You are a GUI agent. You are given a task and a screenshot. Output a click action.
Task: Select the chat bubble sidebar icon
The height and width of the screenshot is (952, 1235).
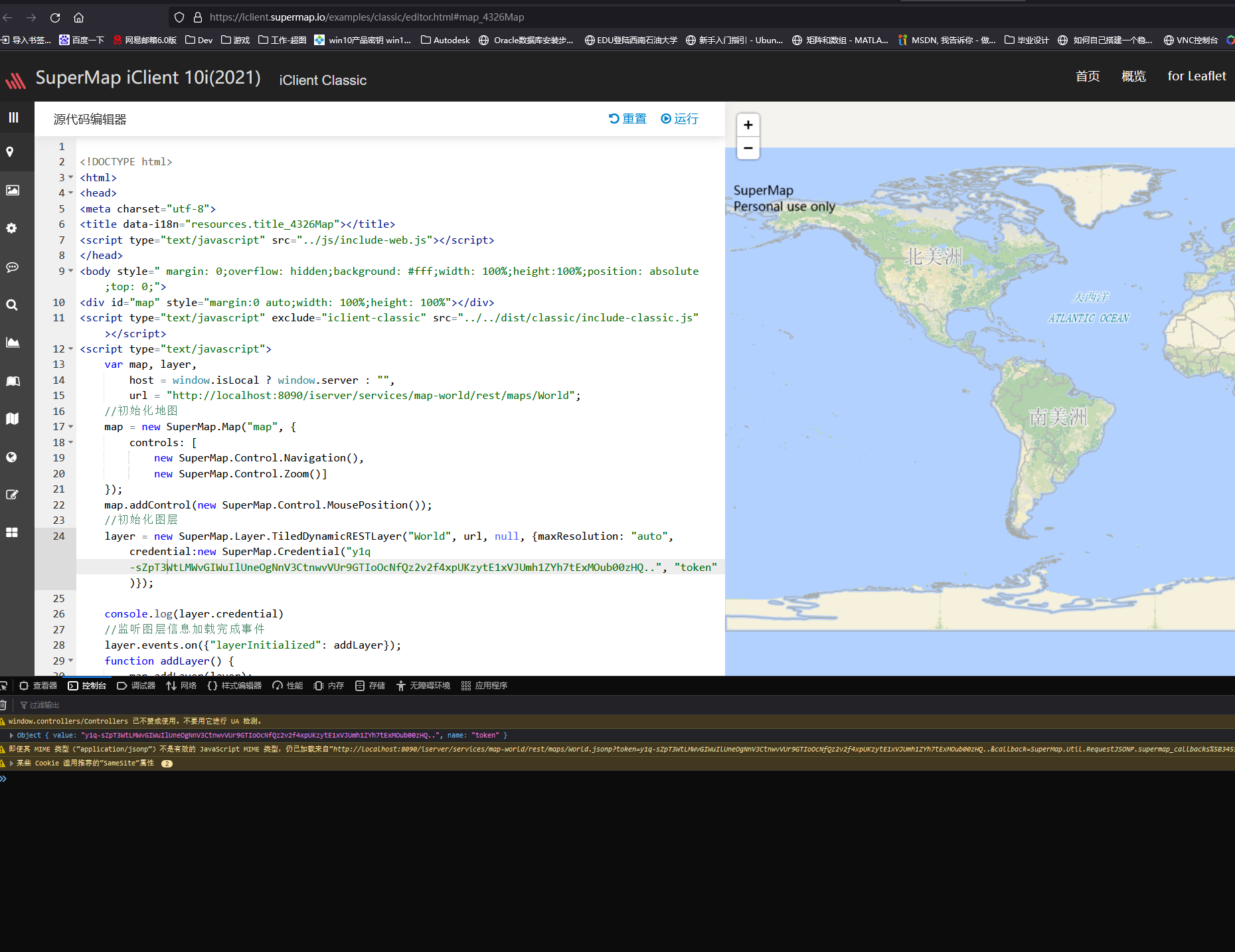pos(12,267)
